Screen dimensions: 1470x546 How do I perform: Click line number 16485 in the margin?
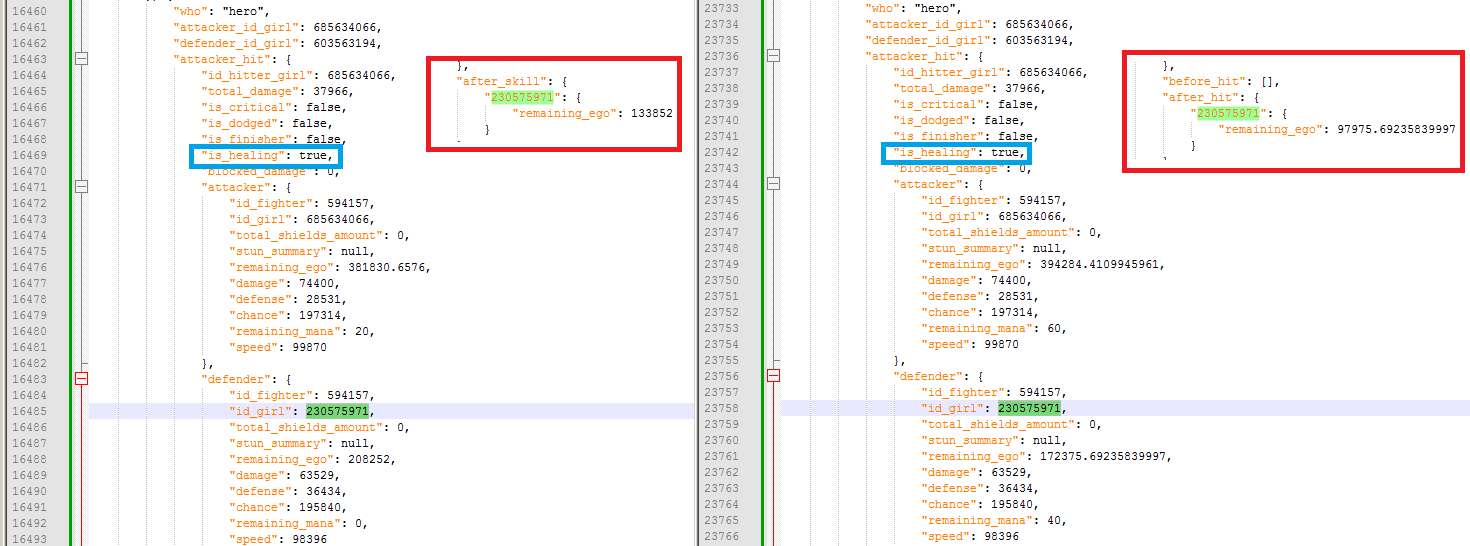(x=28, y=411)
